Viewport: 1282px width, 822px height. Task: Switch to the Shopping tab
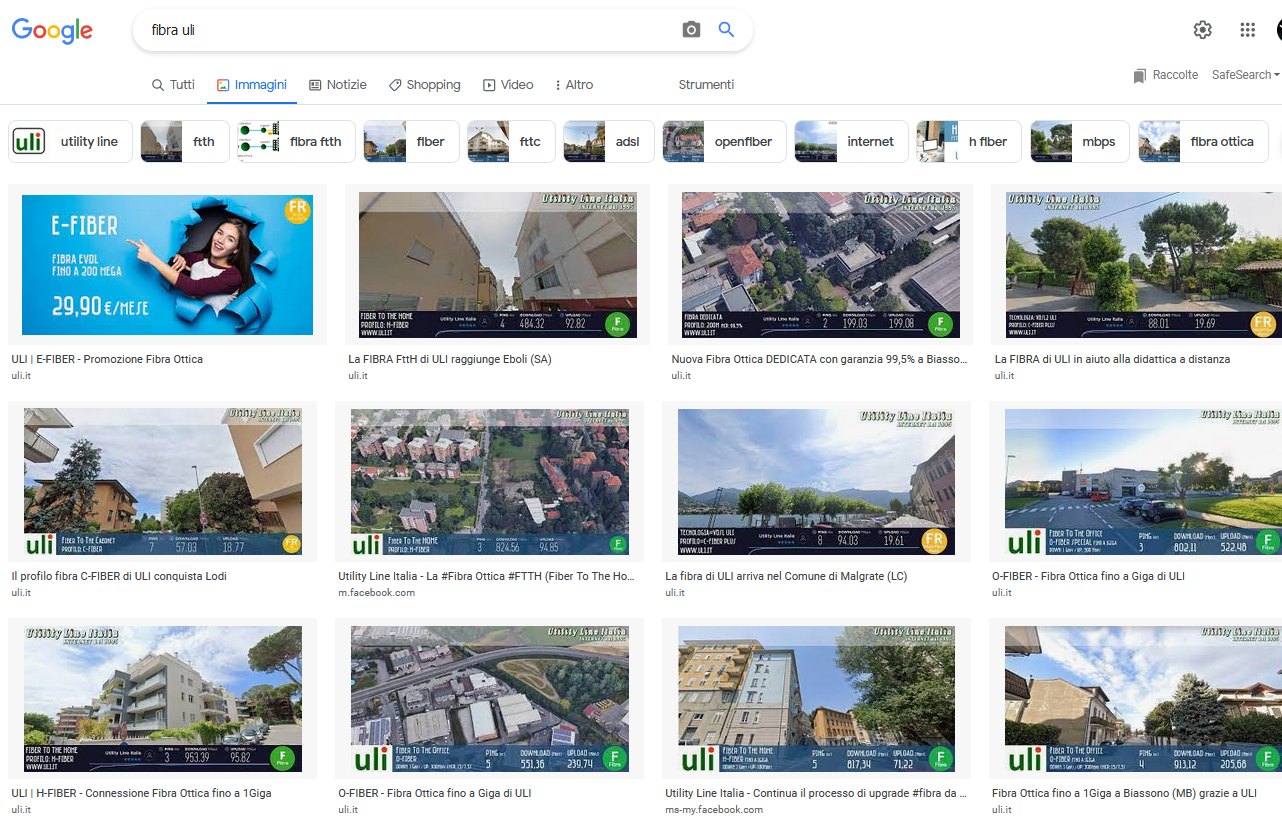pyautogui.click(x=425, y=85)
